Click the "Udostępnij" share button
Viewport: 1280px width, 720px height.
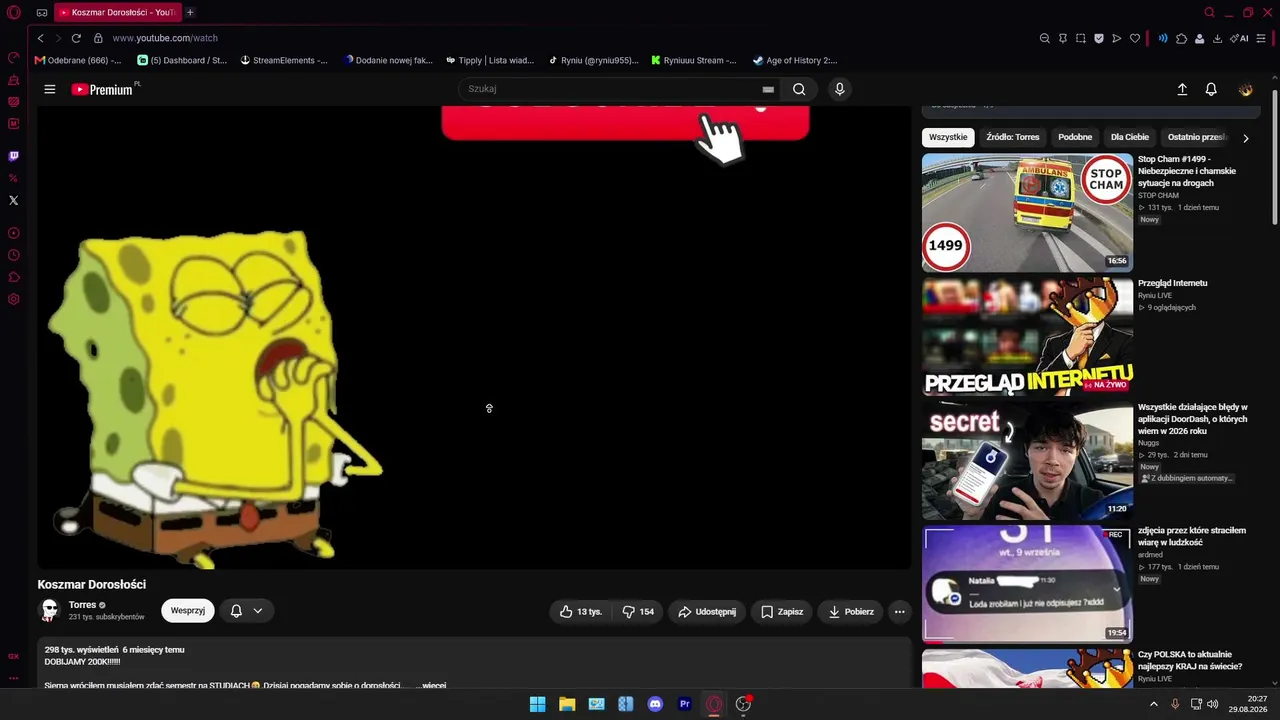707,612
